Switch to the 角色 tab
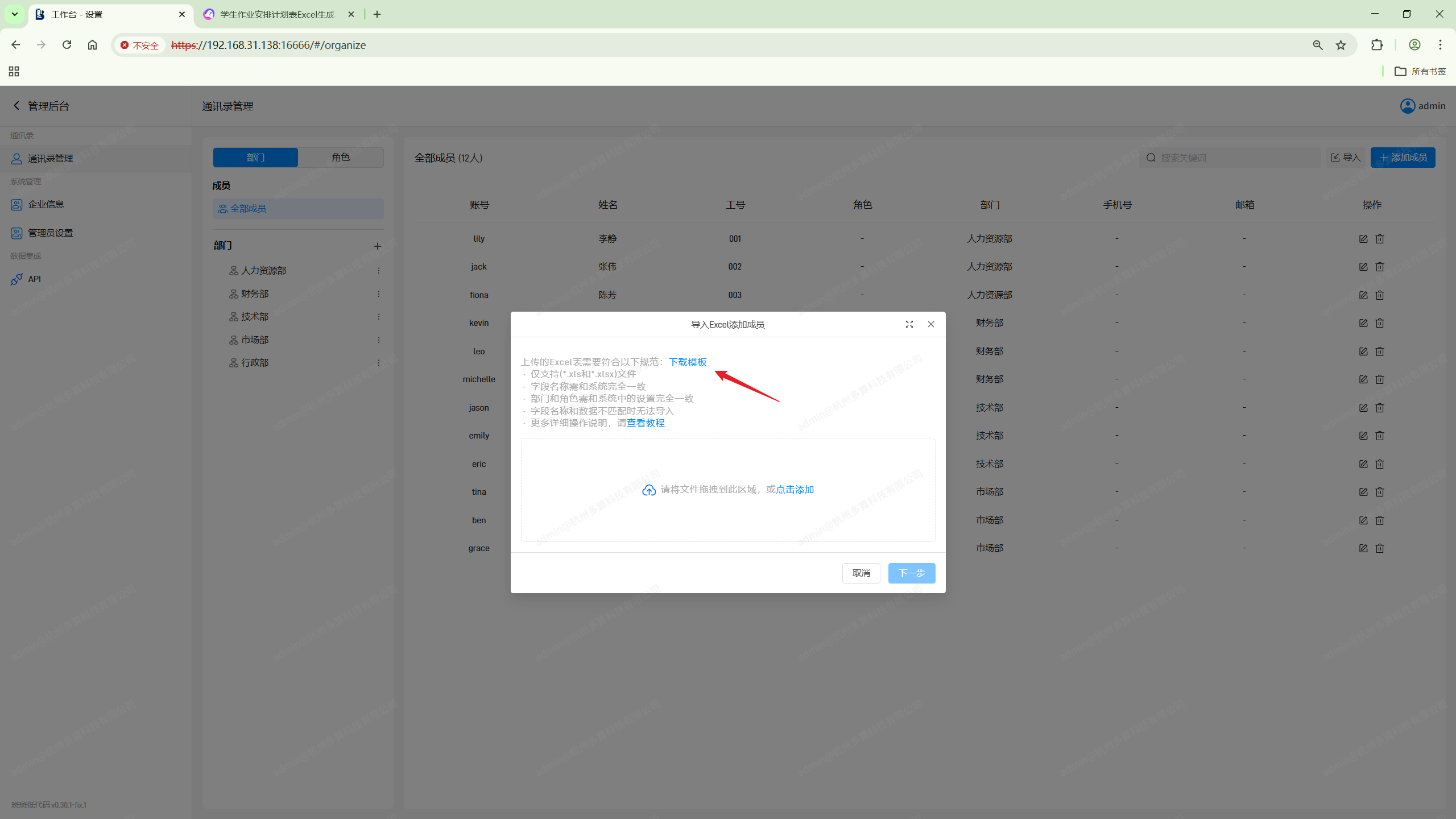 [341, 158]
